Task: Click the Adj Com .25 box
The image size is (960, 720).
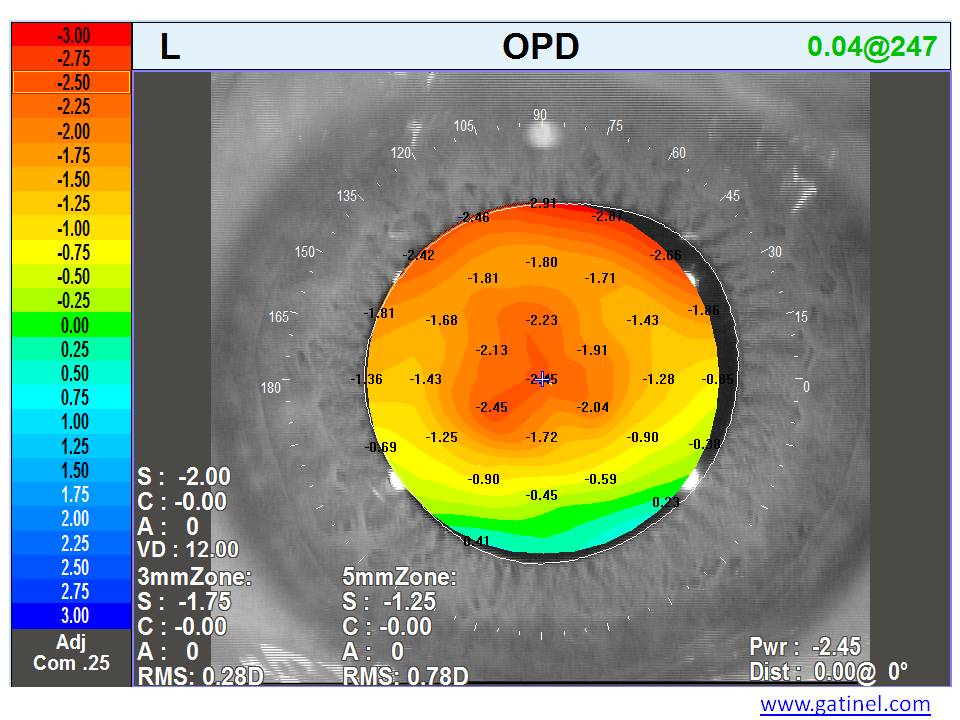Action: click(72, 654)
